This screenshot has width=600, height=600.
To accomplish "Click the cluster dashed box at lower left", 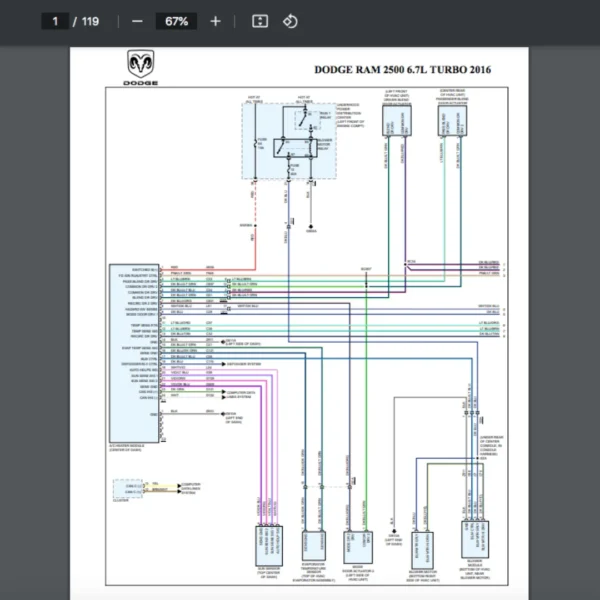I will click(x=131, y=490).
